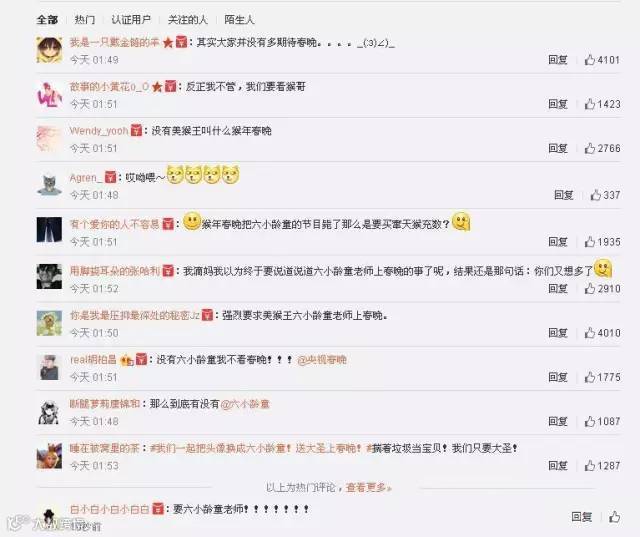
Task: Like the comment with 4010 thumbs-up
Action: point(590,333)
